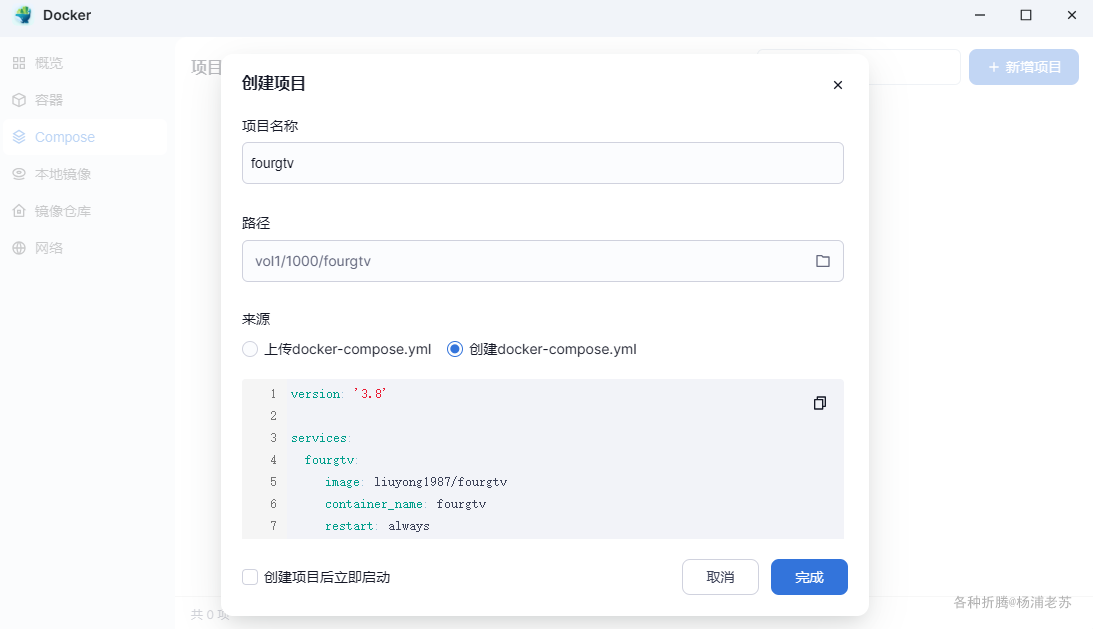Click the 概览 overview grid icon
The width and height of the screenshot is (1093, 629).
19,63
